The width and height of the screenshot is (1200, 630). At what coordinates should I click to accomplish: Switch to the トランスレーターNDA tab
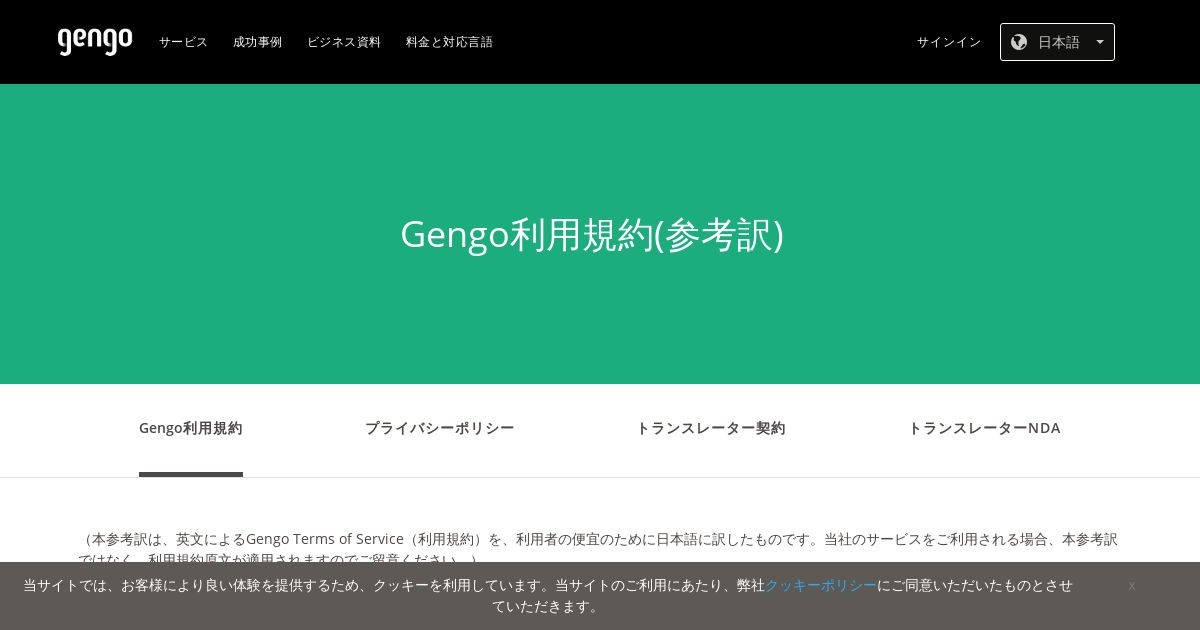[x=984, y=428]
